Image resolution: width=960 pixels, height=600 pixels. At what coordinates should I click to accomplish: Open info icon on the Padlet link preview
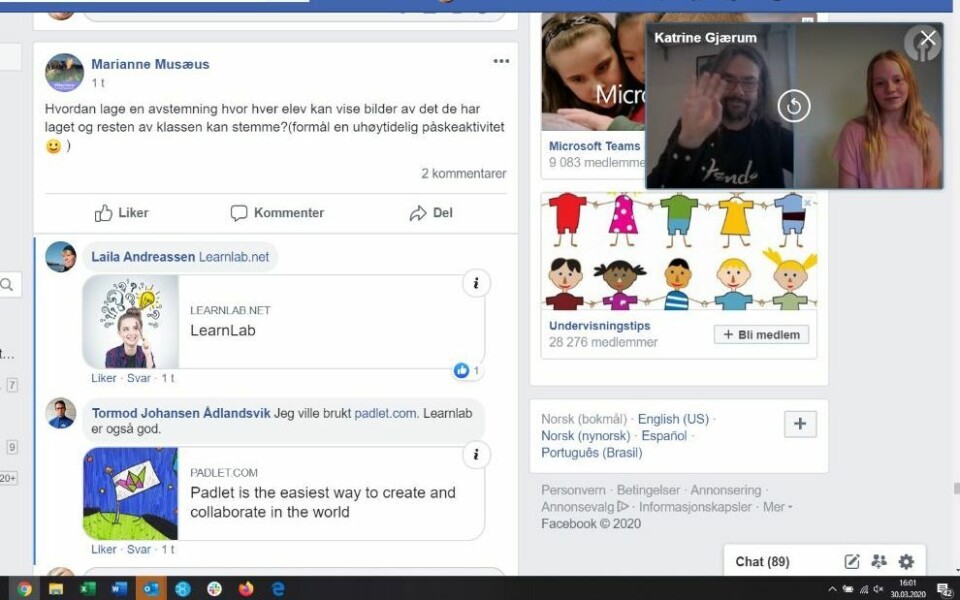tap(476, 455)
